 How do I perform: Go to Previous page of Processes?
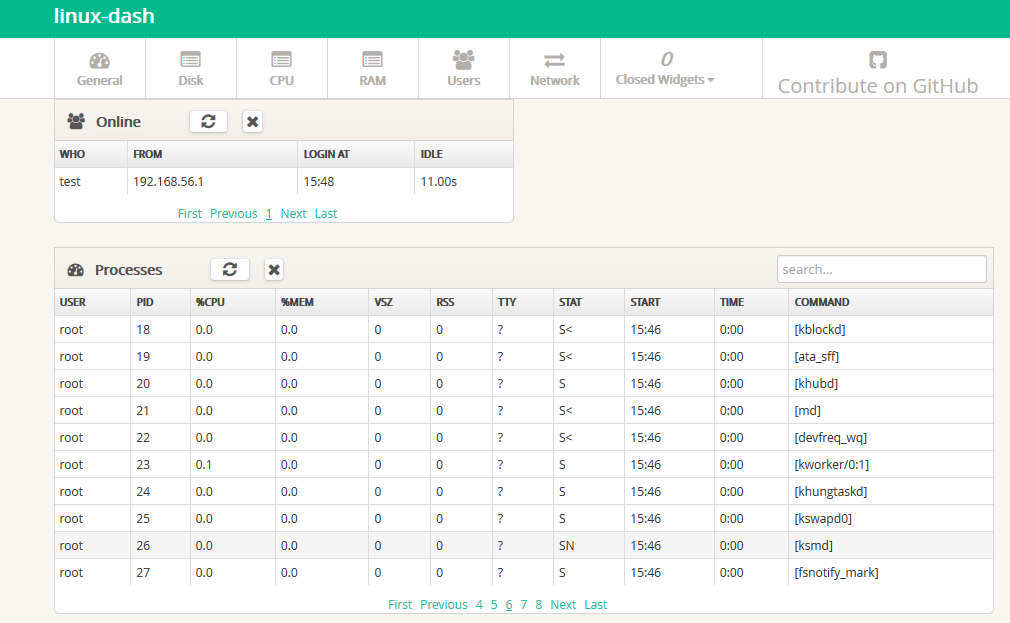click(x=443, y=604)
